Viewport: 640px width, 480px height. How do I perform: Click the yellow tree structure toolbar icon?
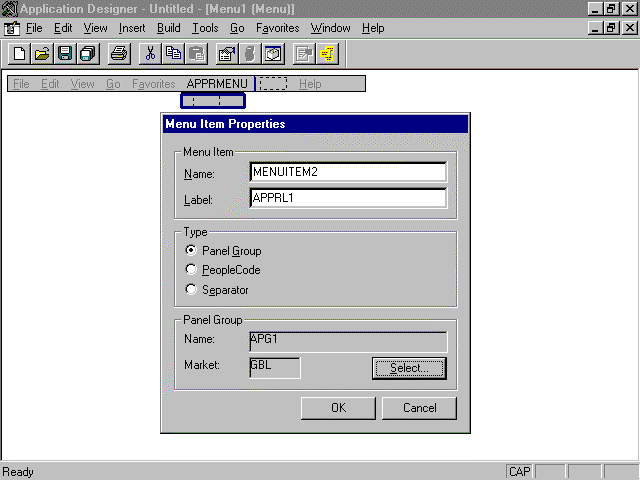(327, 53)
